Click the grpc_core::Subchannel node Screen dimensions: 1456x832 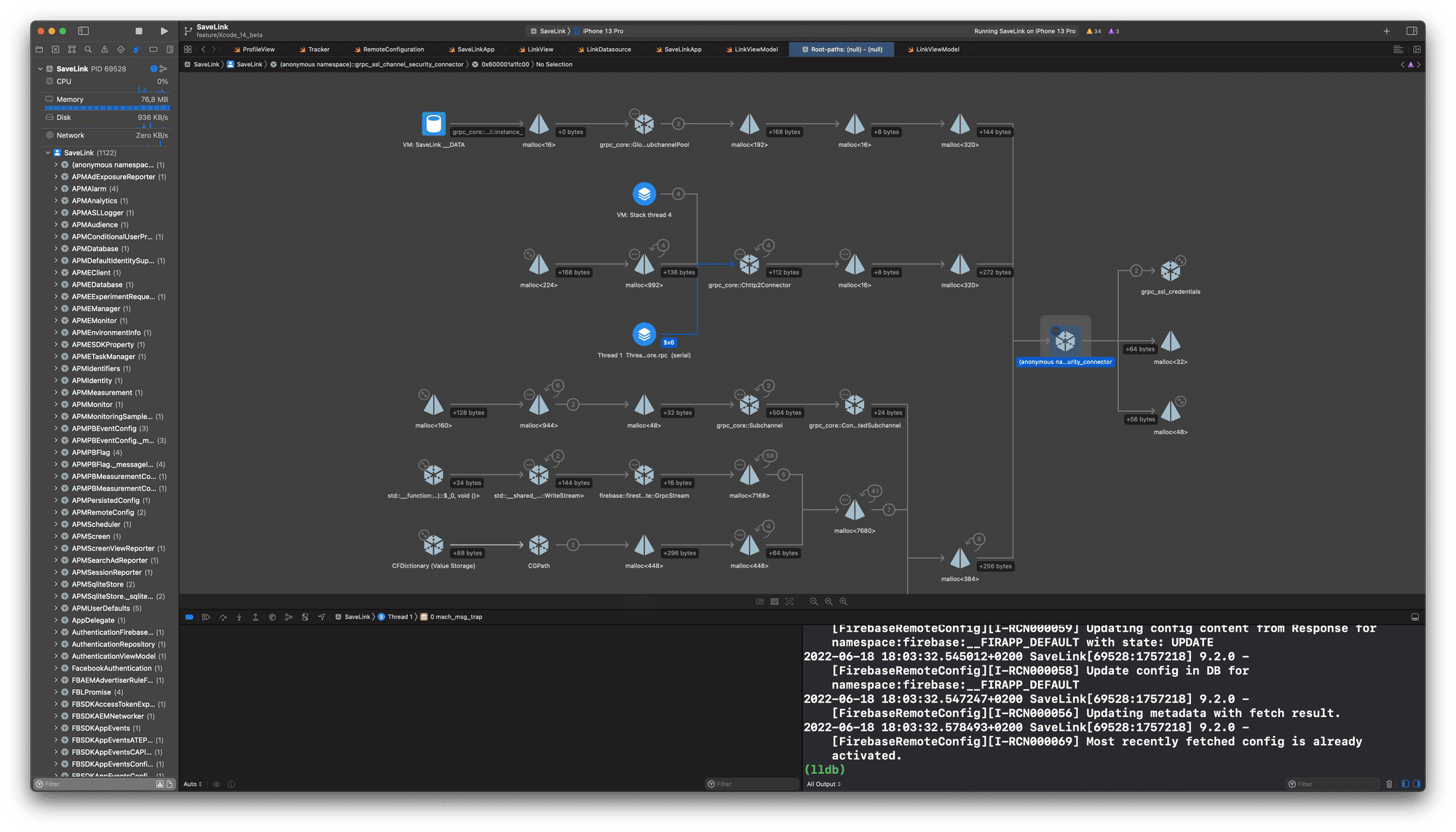[x=749, y=405]
